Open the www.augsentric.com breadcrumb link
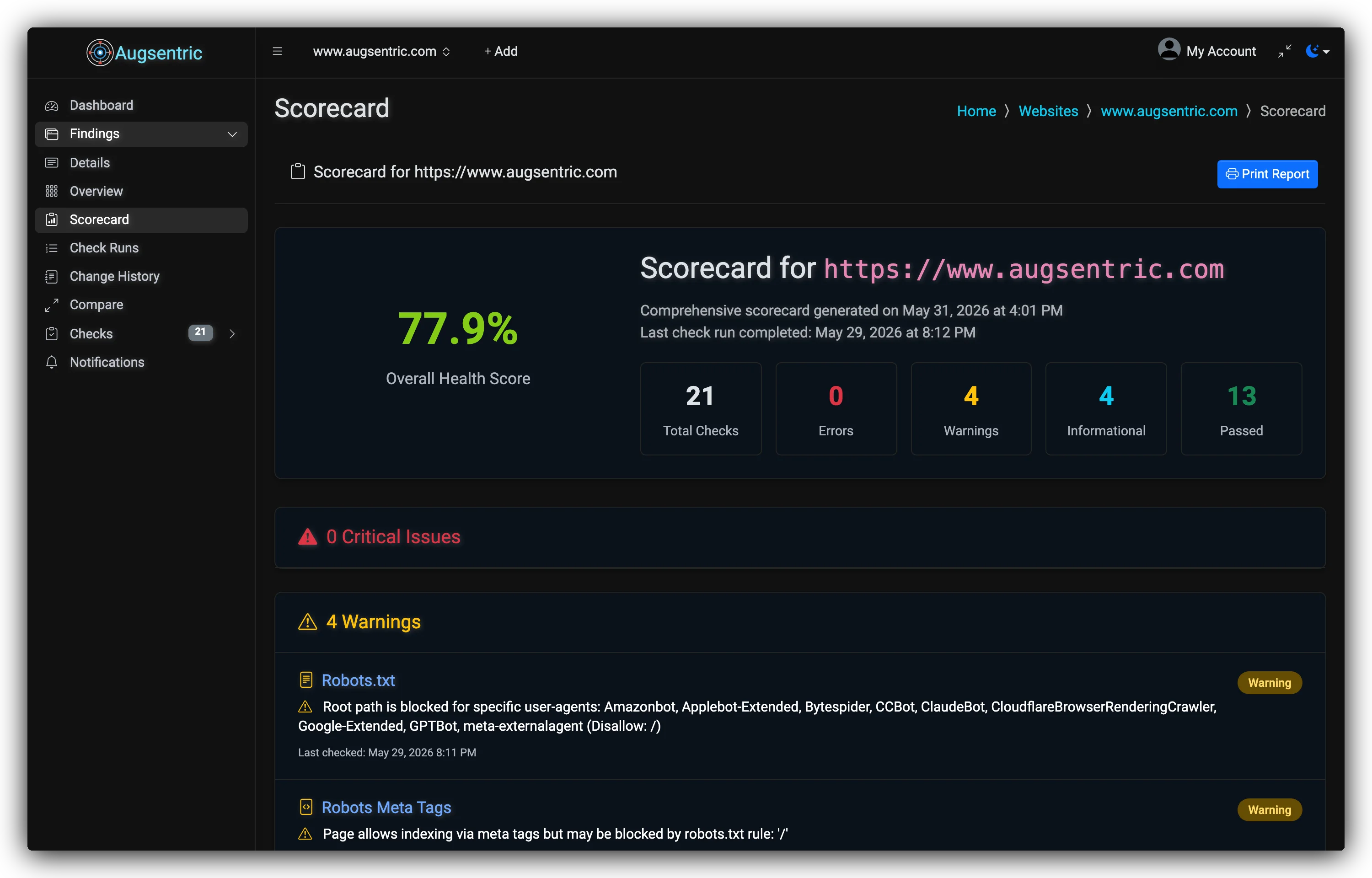The image size is (1372, 878). pos(1169,111)
